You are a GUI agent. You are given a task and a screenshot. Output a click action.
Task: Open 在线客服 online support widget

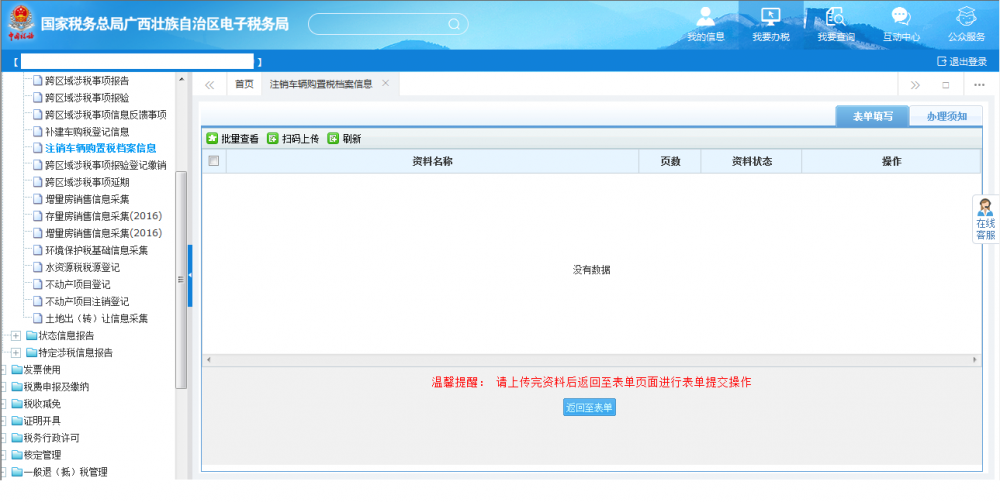(985, 220)
